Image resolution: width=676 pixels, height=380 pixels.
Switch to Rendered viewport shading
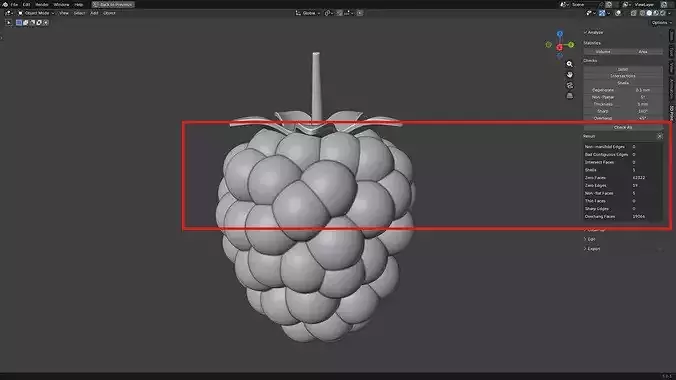click(x=663, y=13)
